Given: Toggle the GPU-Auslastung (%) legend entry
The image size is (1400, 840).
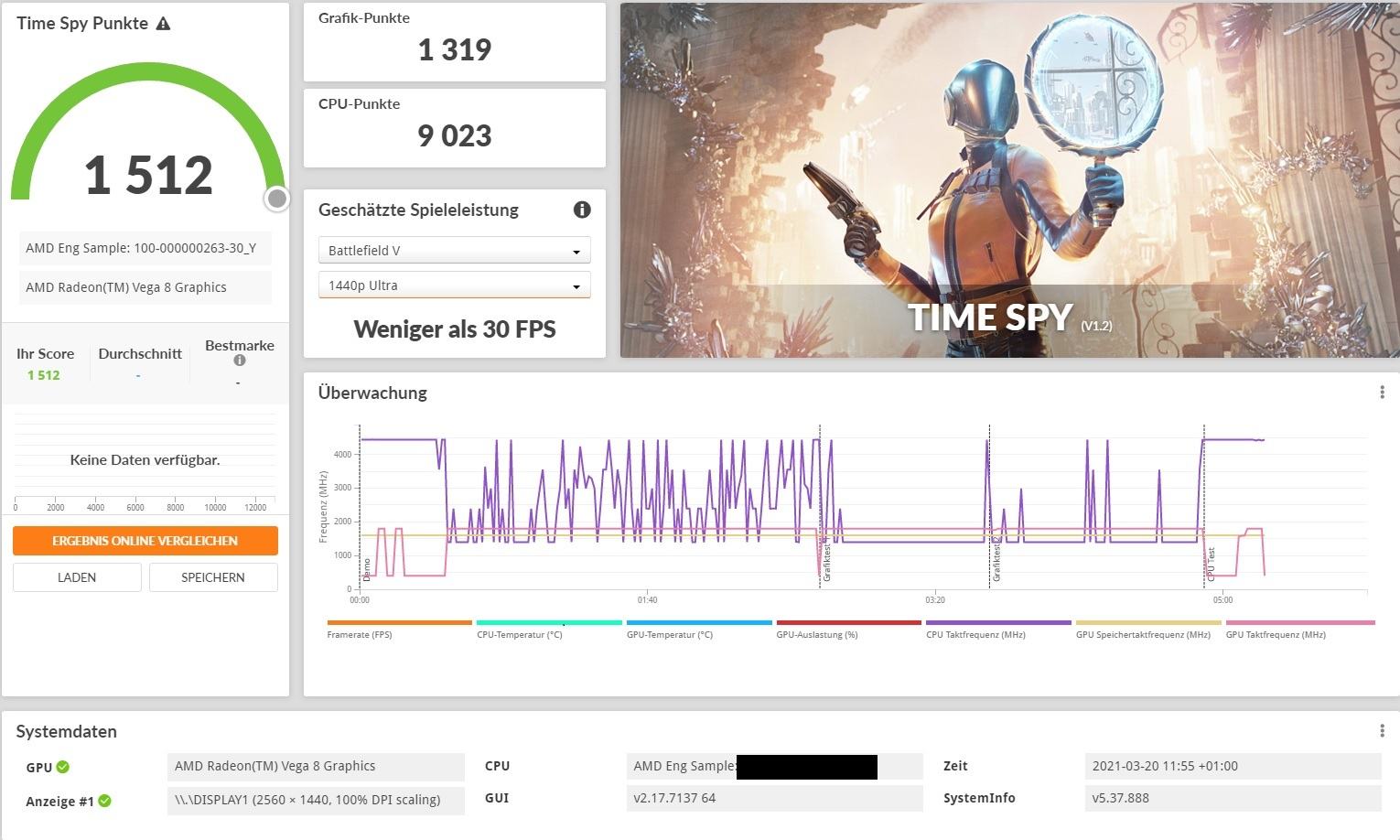Looking at the screenshot, I should tap(848, 630).
